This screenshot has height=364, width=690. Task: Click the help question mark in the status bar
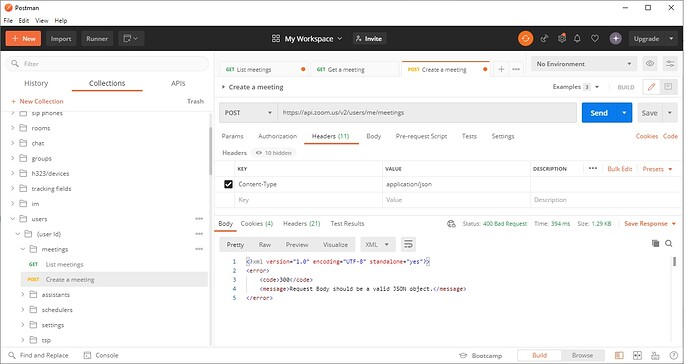pyautogui.click(x=673, y=355)
